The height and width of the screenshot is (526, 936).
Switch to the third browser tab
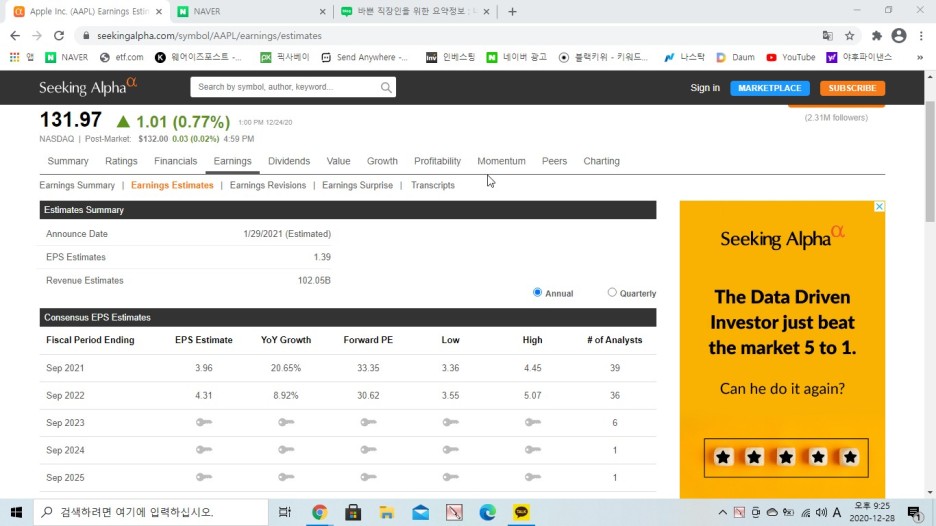point(415,11)
